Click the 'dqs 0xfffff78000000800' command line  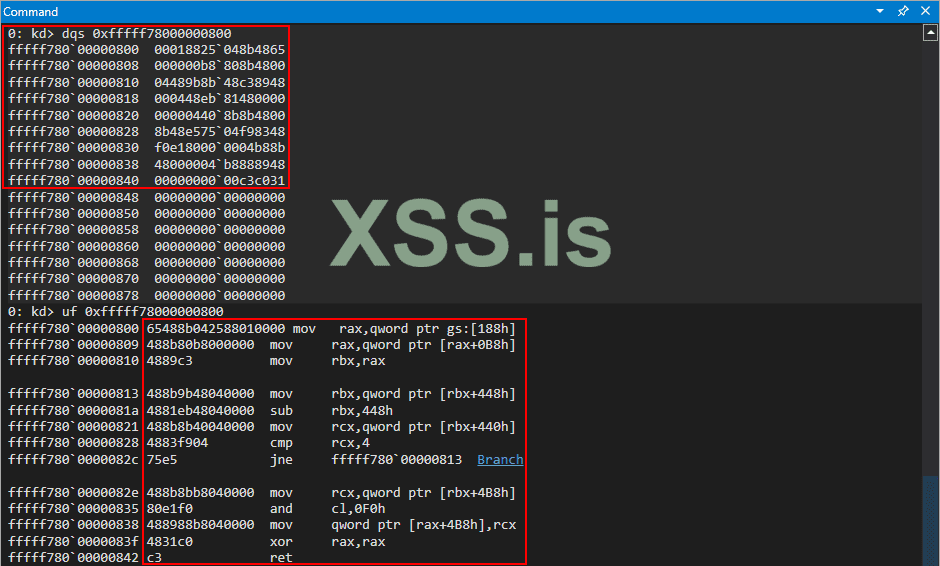click(147, 34)
